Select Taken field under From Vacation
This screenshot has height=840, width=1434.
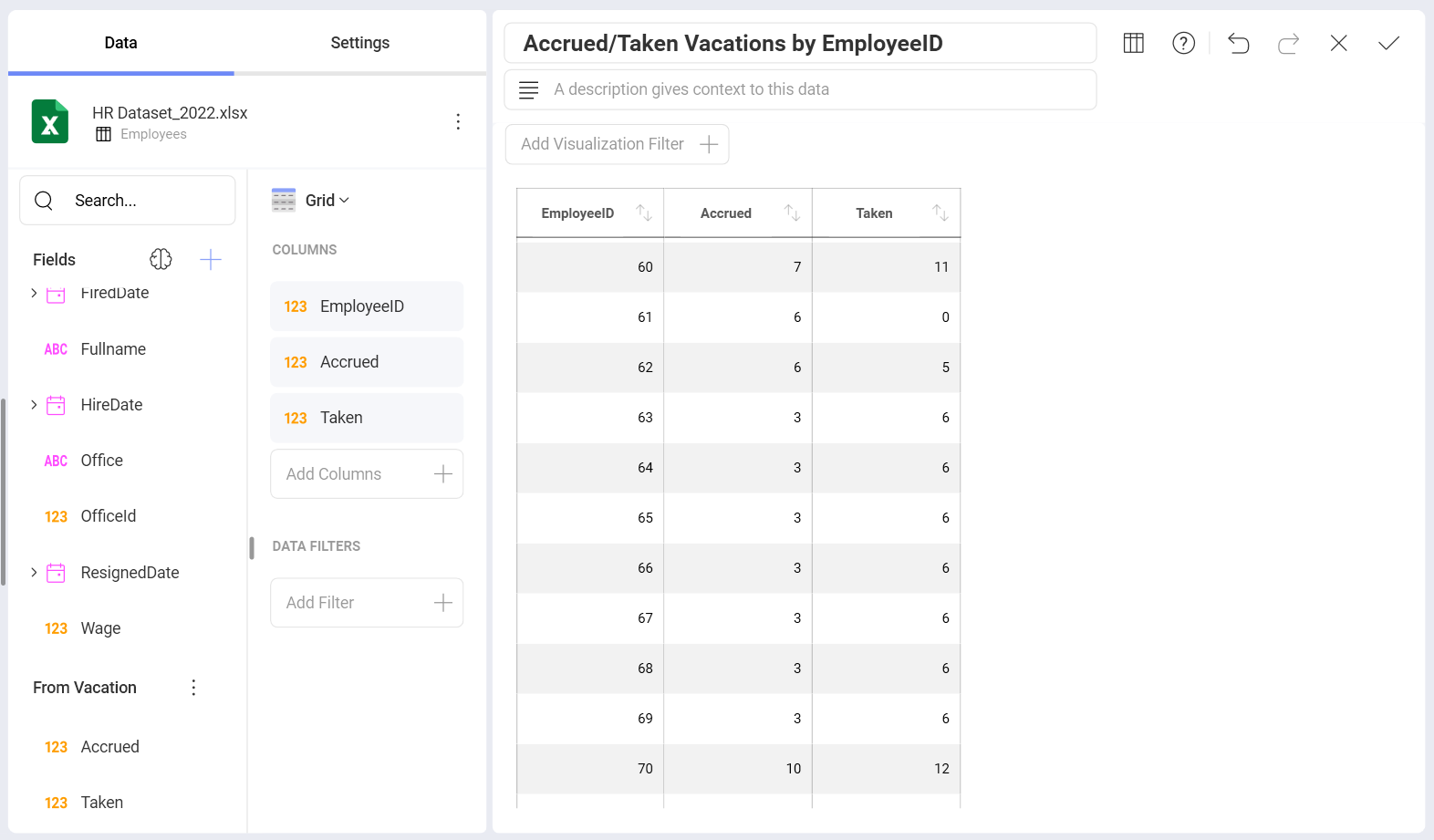[101, 803]
